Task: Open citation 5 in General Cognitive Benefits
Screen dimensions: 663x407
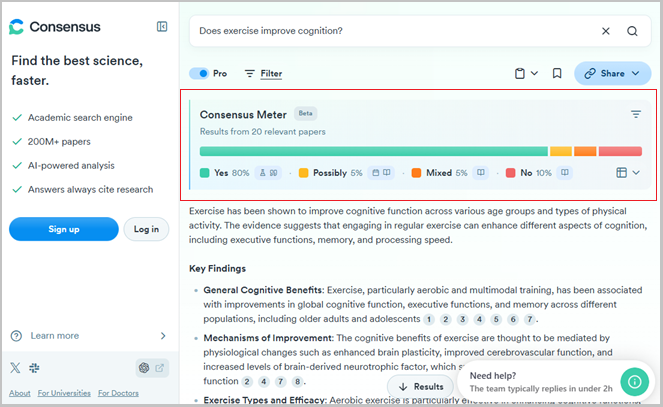Action: coord(496,320)
